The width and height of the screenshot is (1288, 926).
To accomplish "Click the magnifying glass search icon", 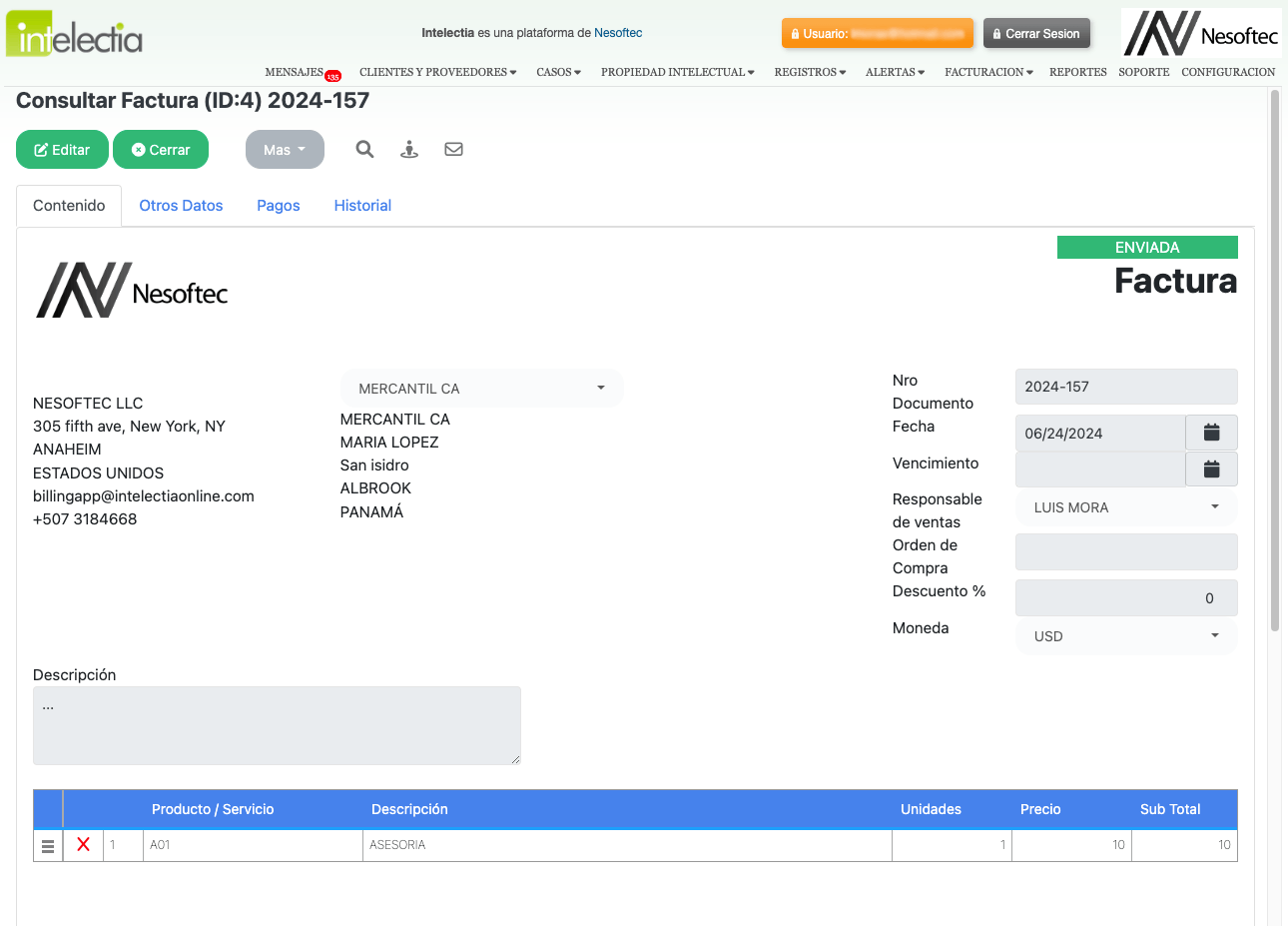I will pyautogui.click(x=364, y=149).
